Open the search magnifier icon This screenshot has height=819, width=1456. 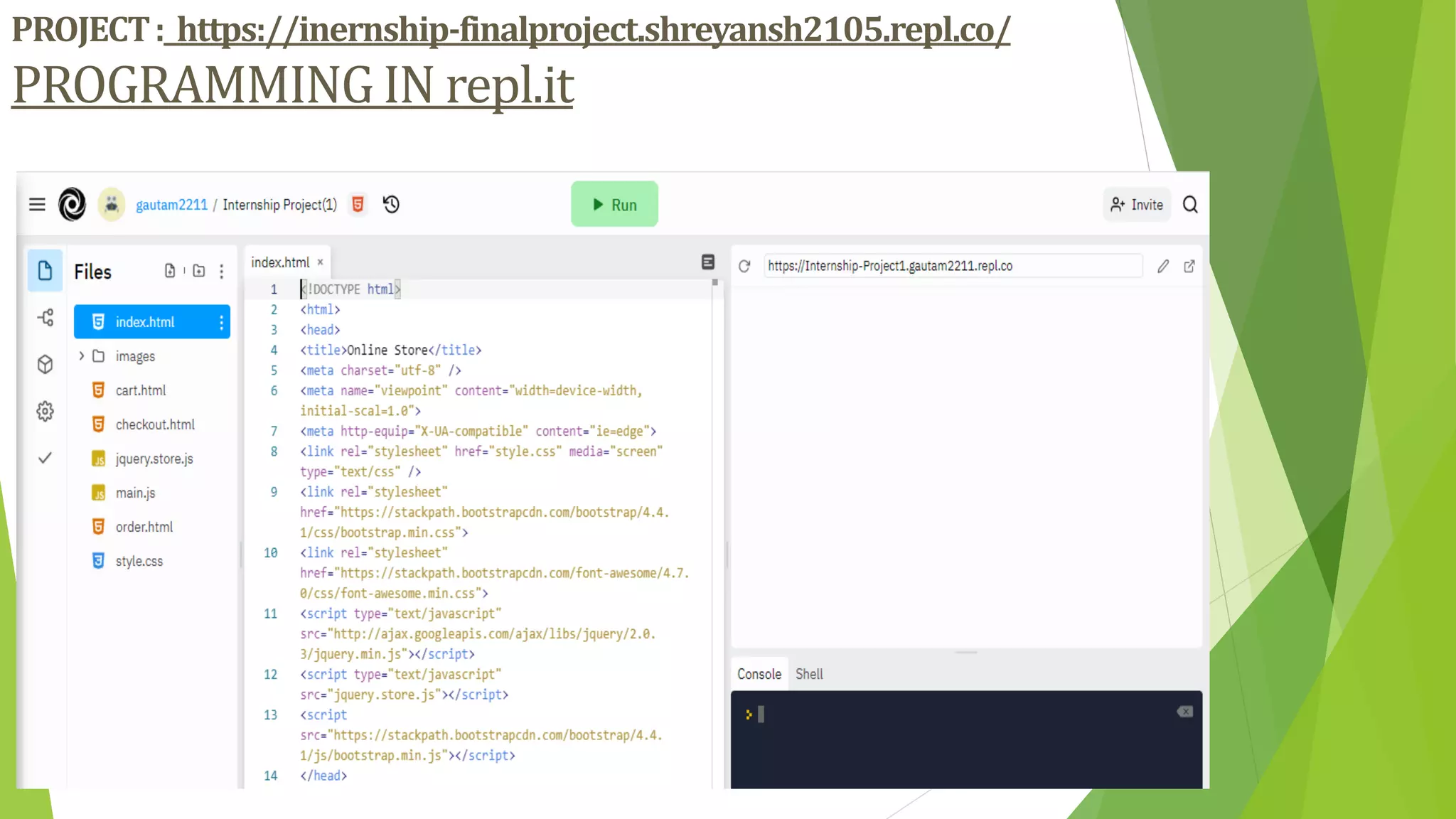(1190, 205)
